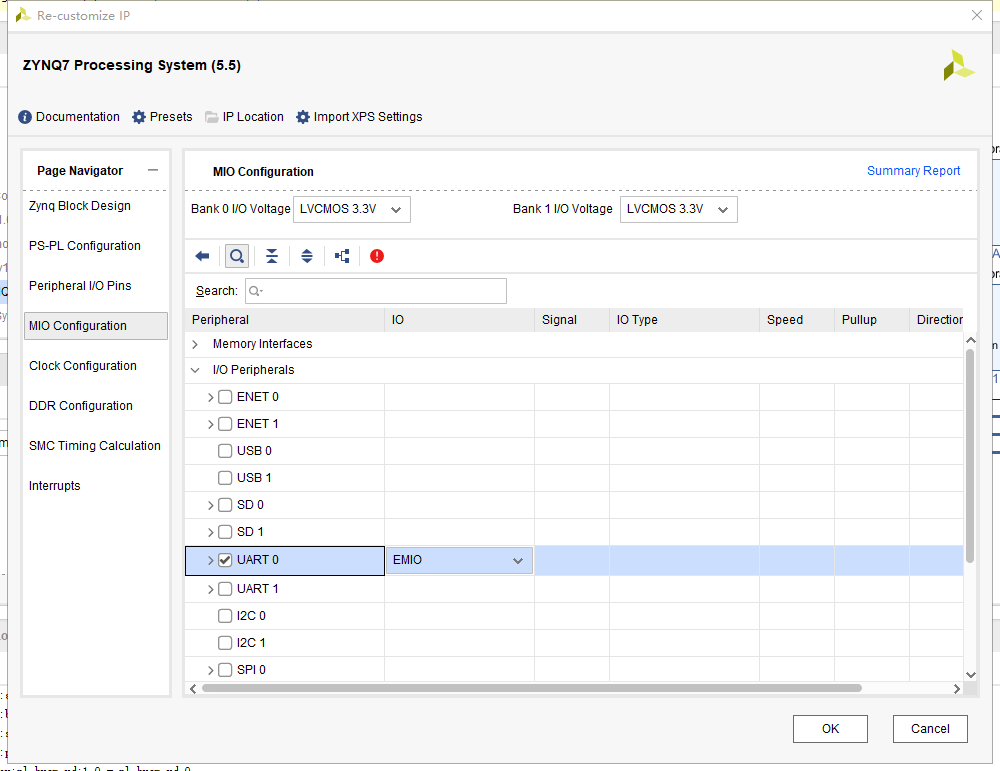Click the red error alert icon
Image resolution: width=1000 pixels, height=771 pixels.
(377, 256)
